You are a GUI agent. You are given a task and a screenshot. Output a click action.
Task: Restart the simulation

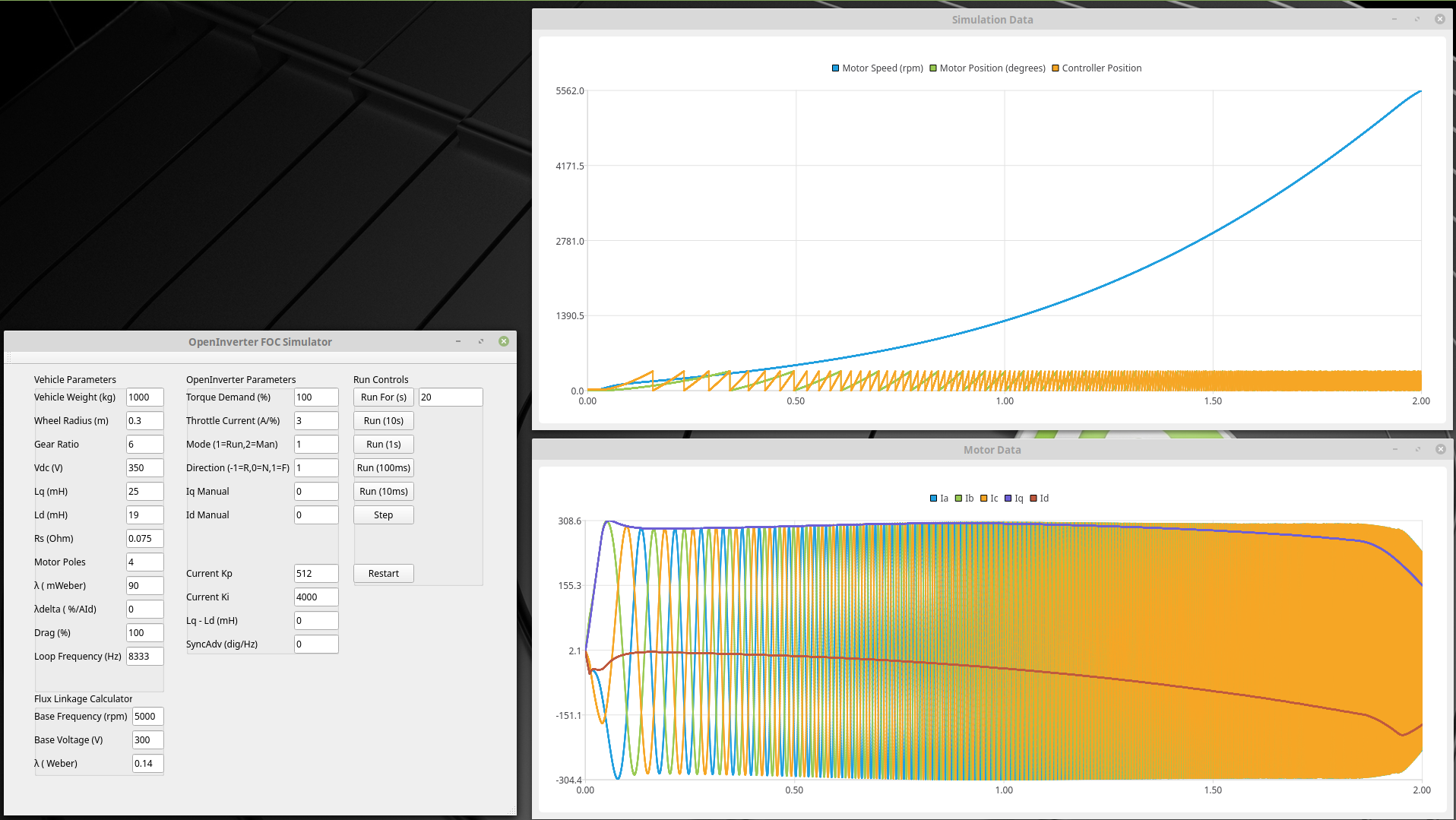click(x=383, y=574)
